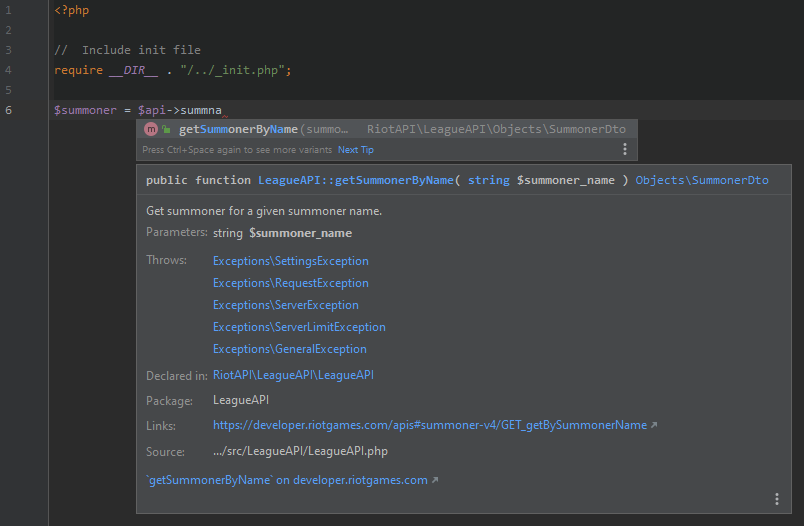Select the getSummonerByName completion suggestion
The width and height of the screenshot is (804, 526).
[x=387, y=129]
